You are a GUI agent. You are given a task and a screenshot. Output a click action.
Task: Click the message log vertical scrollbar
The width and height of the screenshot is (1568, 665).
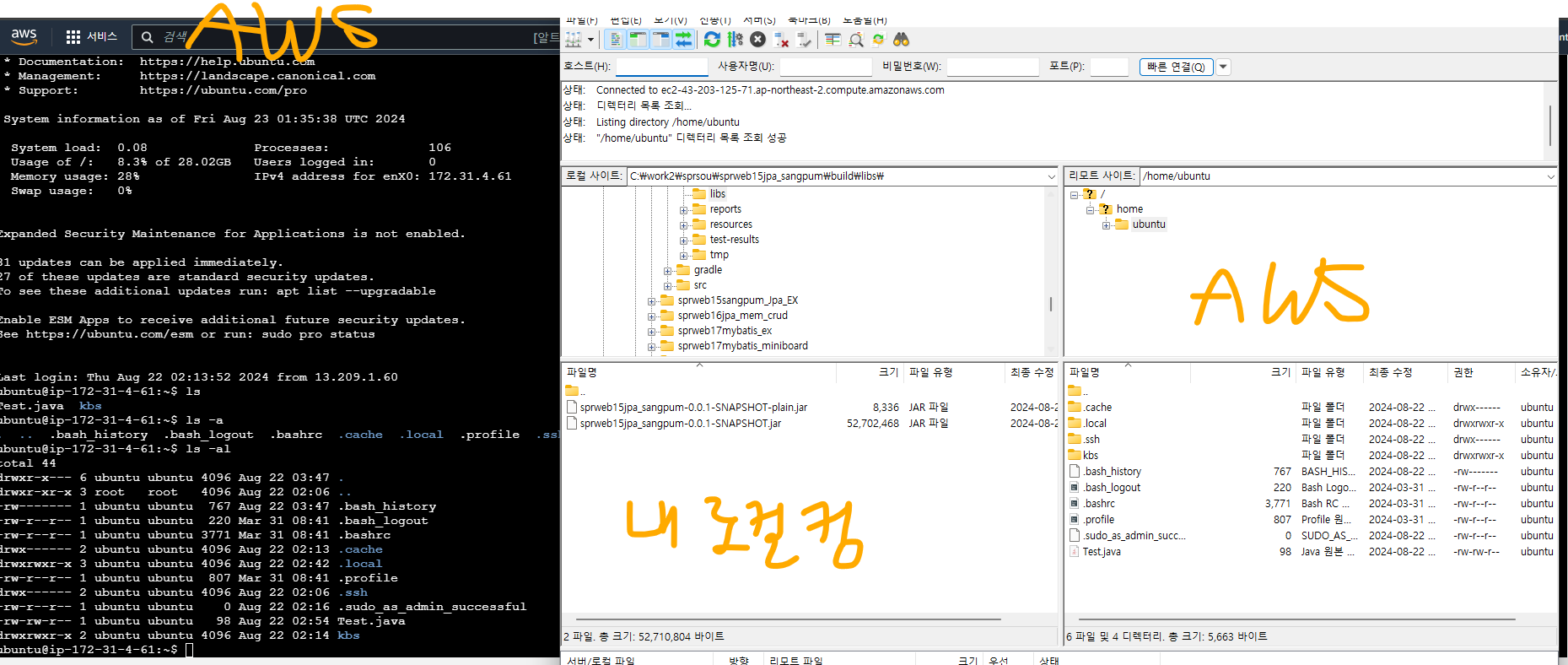(x=1550, y=121)
